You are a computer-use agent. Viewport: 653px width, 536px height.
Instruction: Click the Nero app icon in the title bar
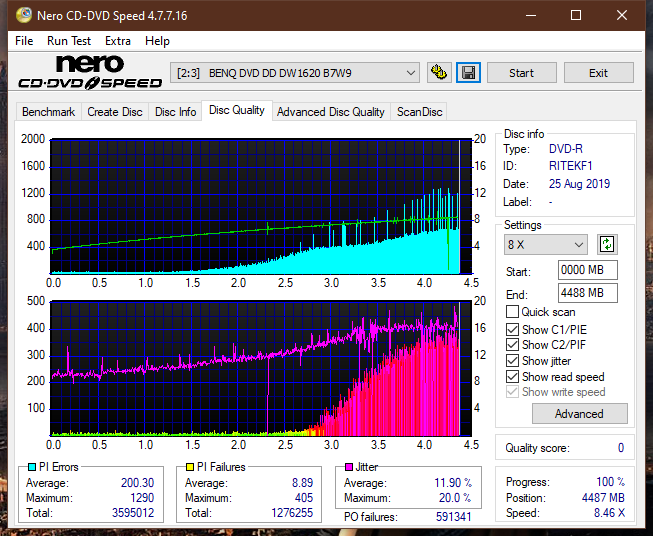click(24, 15)
